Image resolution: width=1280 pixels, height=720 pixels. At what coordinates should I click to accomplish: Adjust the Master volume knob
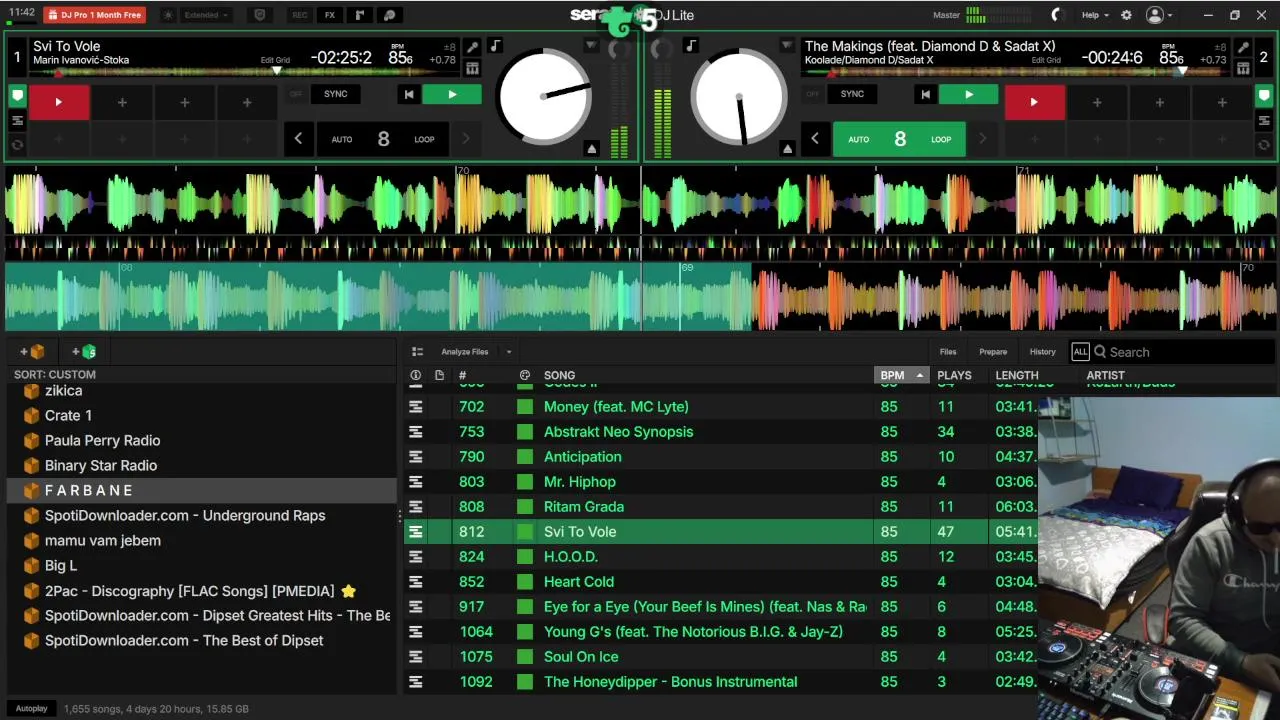click(x=1058, y=15)
